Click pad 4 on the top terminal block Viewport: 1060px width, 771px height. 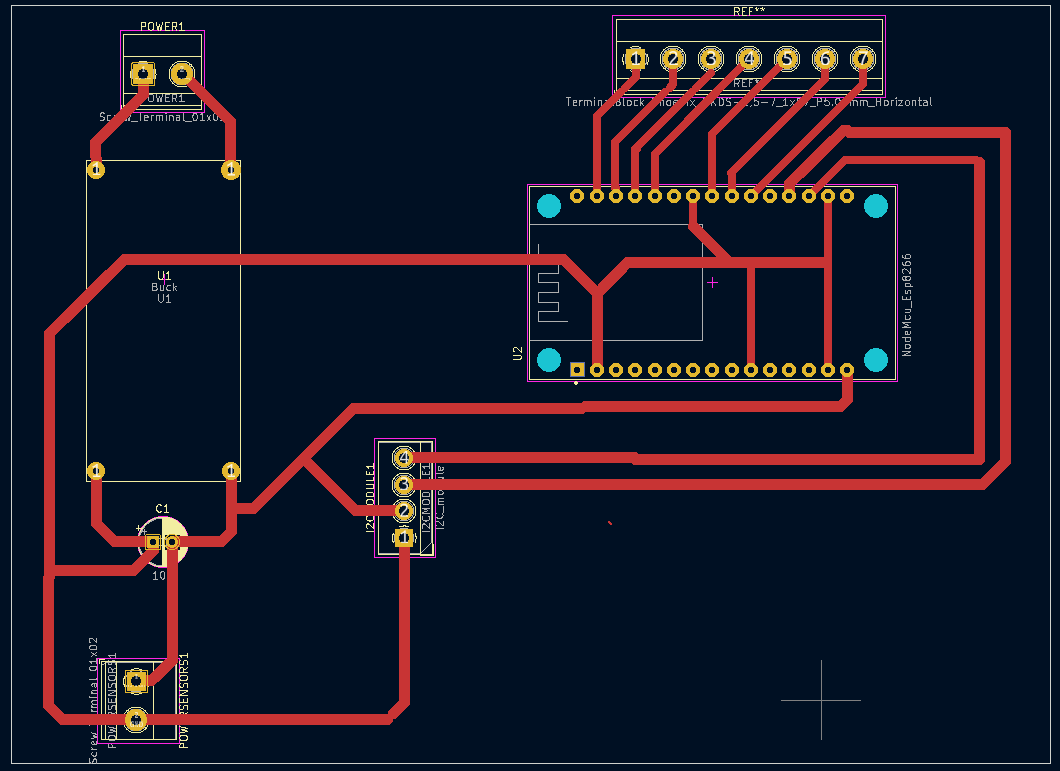tap(749, 59)
